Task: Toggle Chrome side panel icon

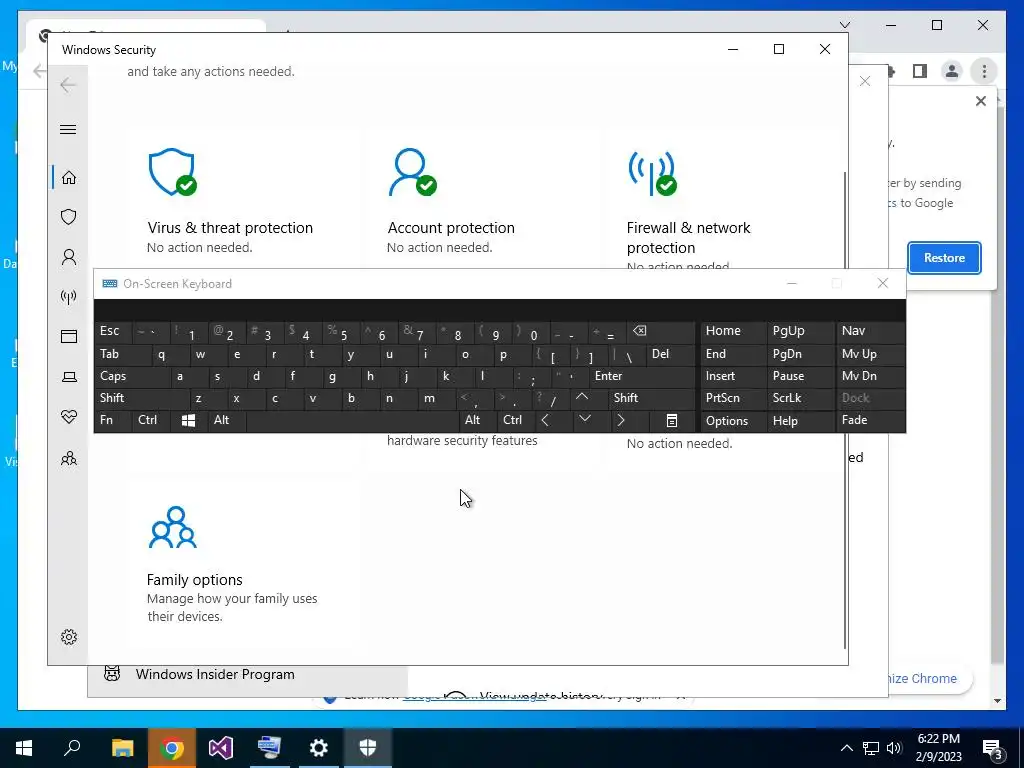Action: [920, 71]
